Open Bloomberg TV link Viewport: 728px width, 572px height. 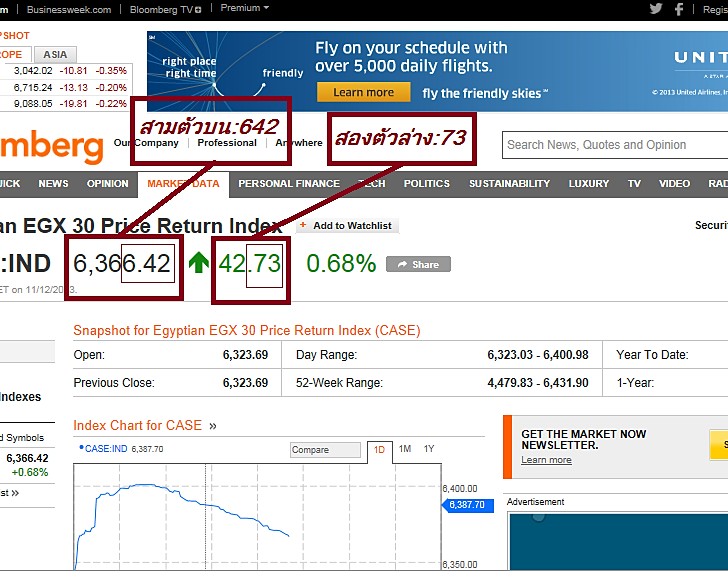point(161,10)
